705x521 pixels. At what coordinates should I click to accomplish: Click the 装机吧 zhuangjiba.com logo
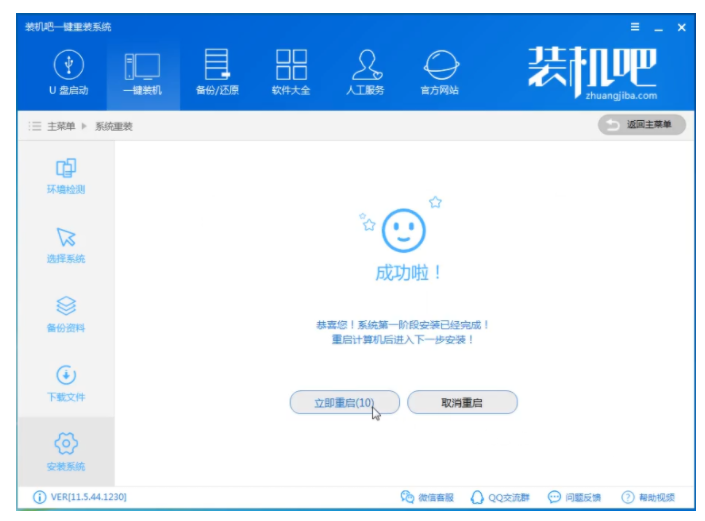tap(593, 72)
